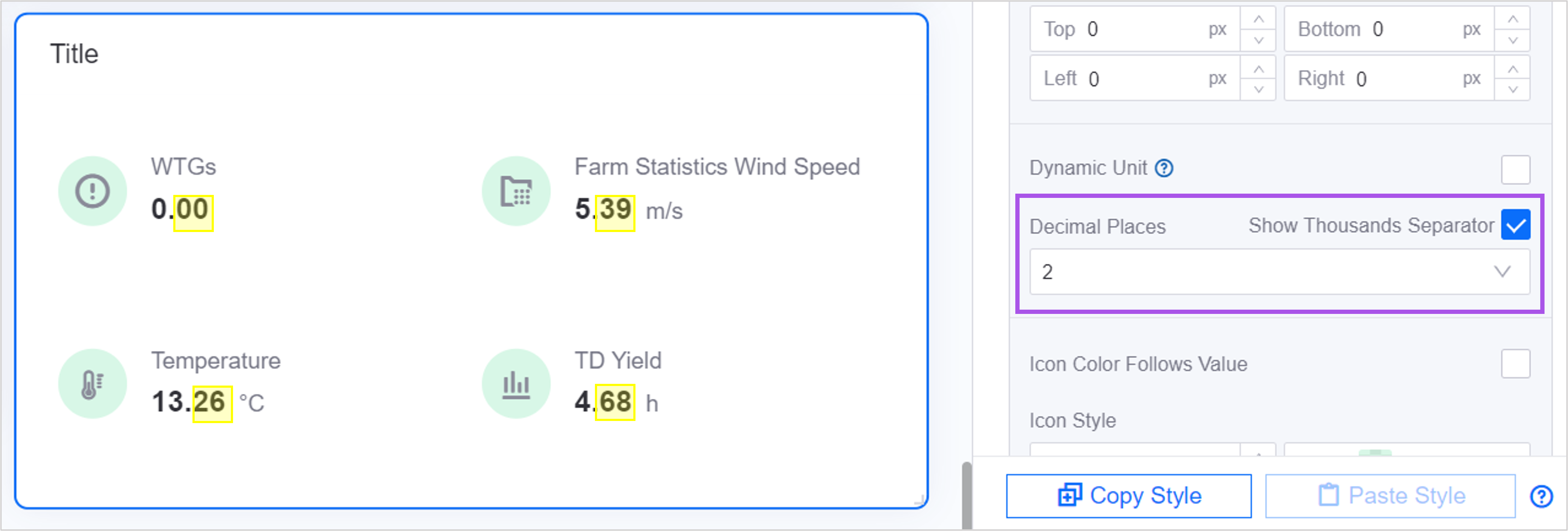Click the Paste Style clipboard icon
1568x531 pixels.
(x=1328, y=495)
